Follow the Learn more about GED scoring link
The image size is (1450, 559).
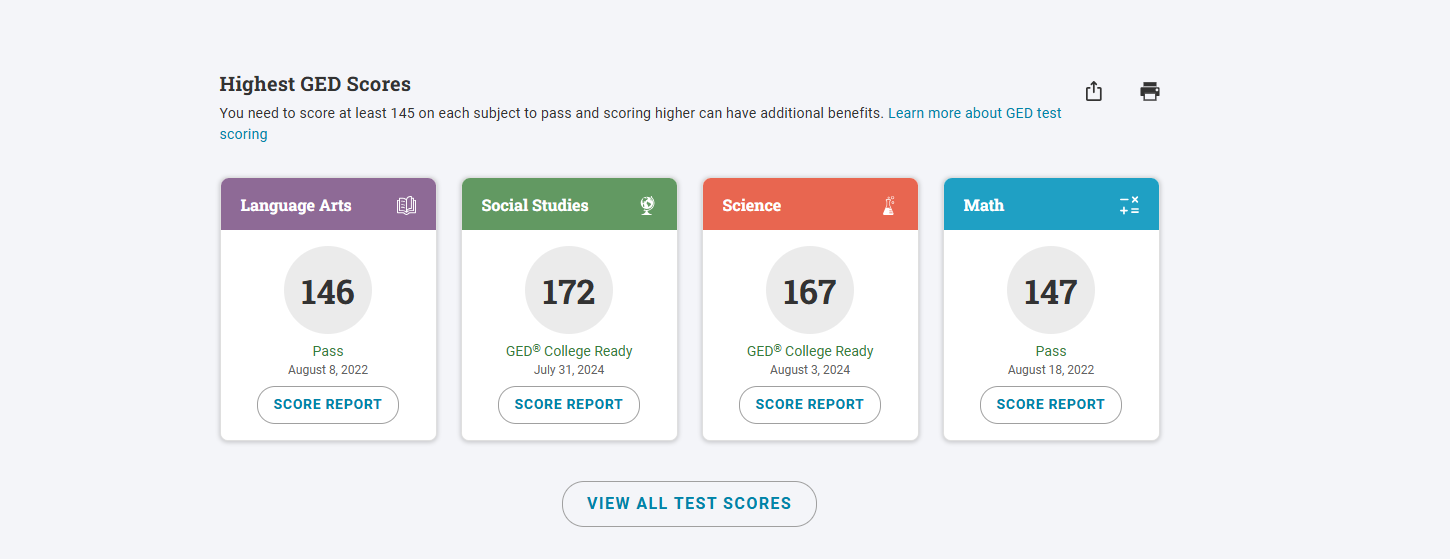[x=974, y=113]
